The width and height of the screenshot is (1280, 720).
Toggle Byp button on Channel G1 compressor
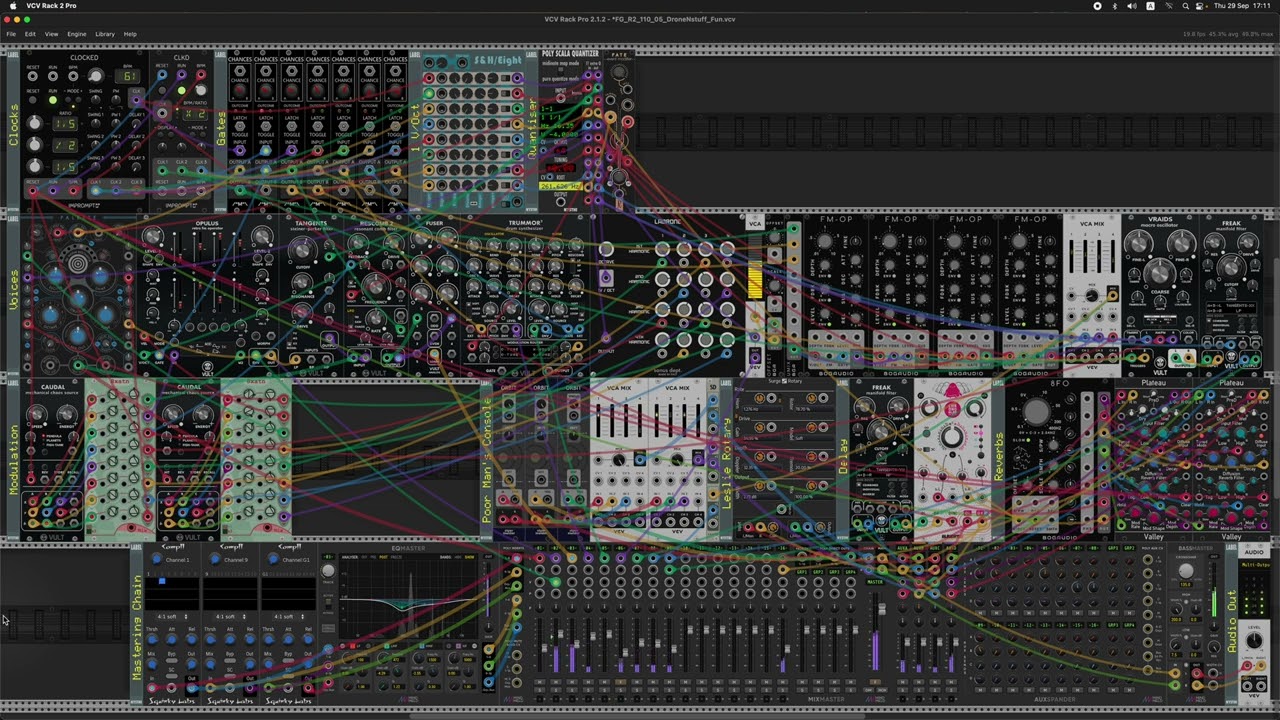[288, 663]
